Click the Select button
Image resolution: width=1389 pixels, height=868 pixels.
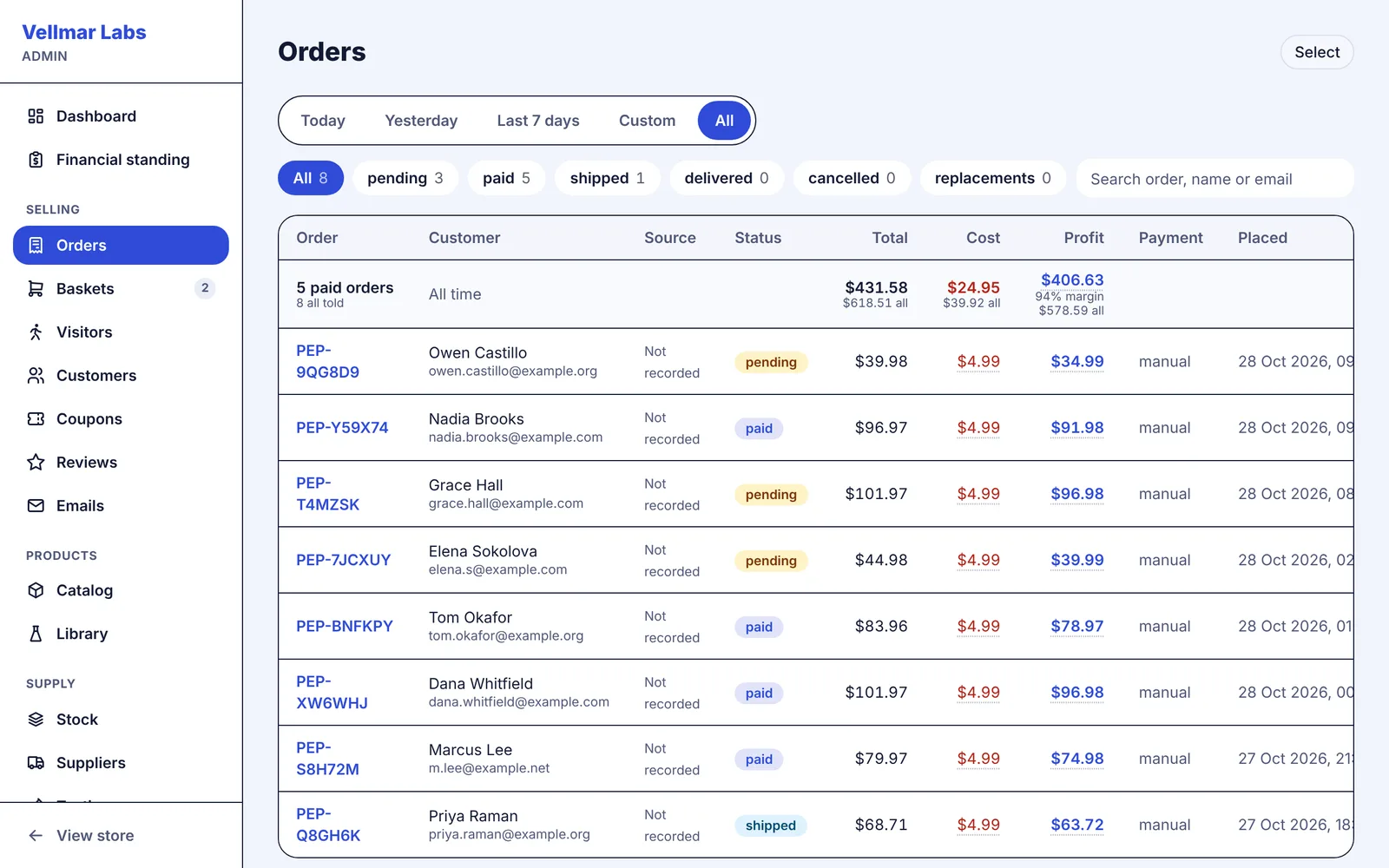pos(1317,52)
